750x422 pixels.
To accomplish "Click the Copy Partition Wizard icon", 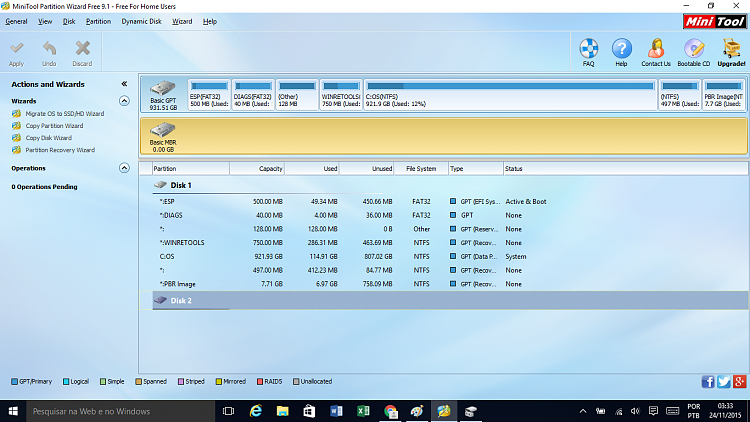I will [x=16, y=125].
